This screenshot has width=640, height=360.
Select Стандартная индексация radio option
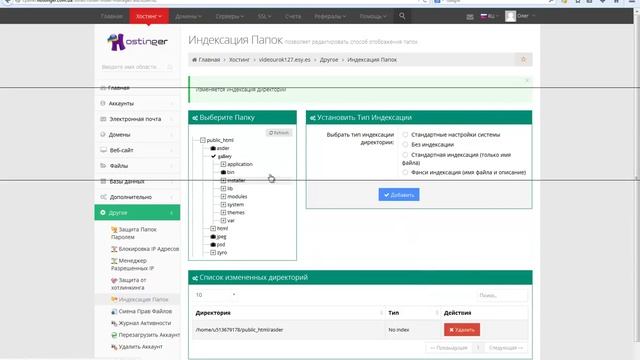point(405,155)
